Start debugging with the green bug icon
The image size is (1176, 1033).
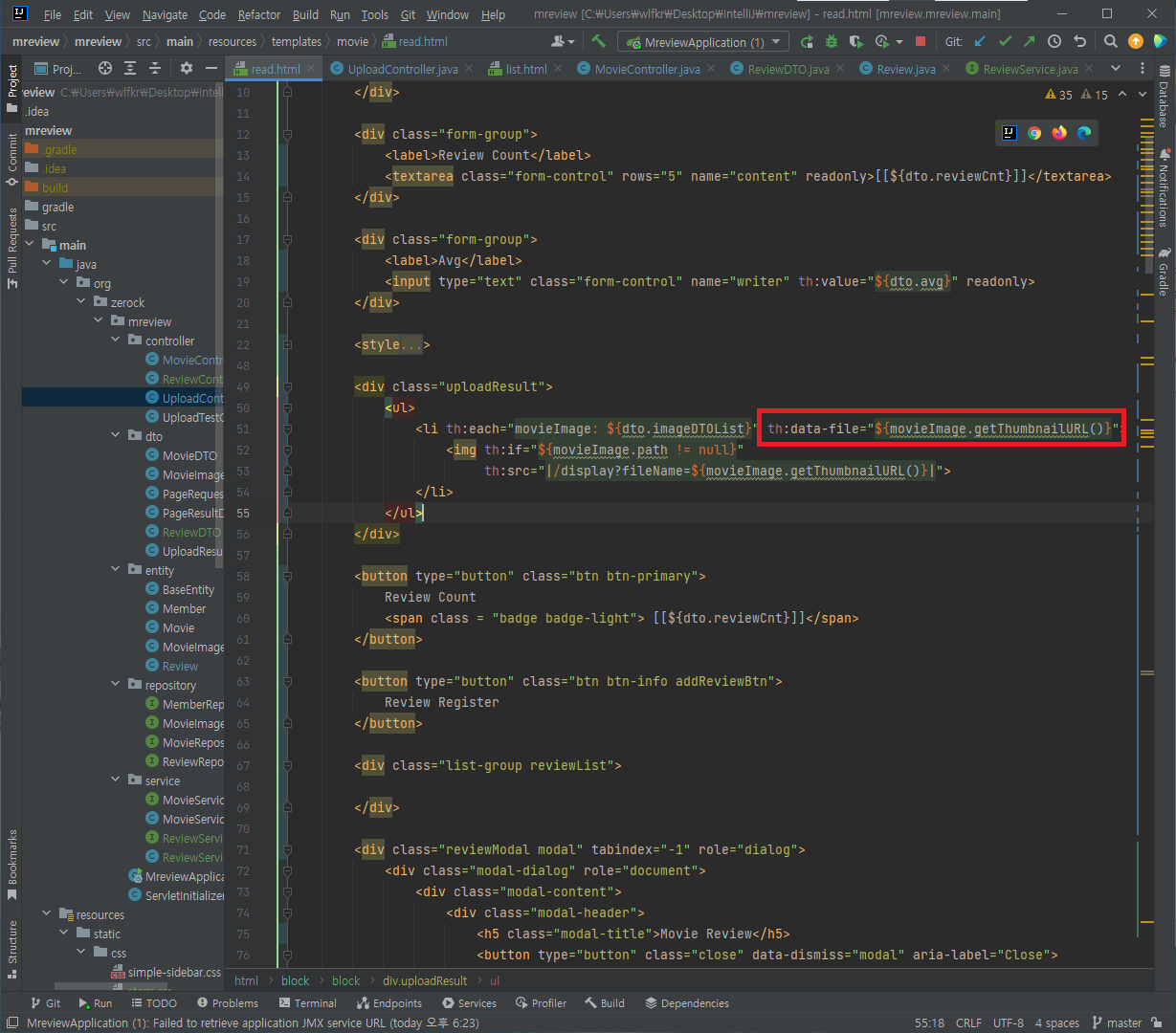click(831, 42)
